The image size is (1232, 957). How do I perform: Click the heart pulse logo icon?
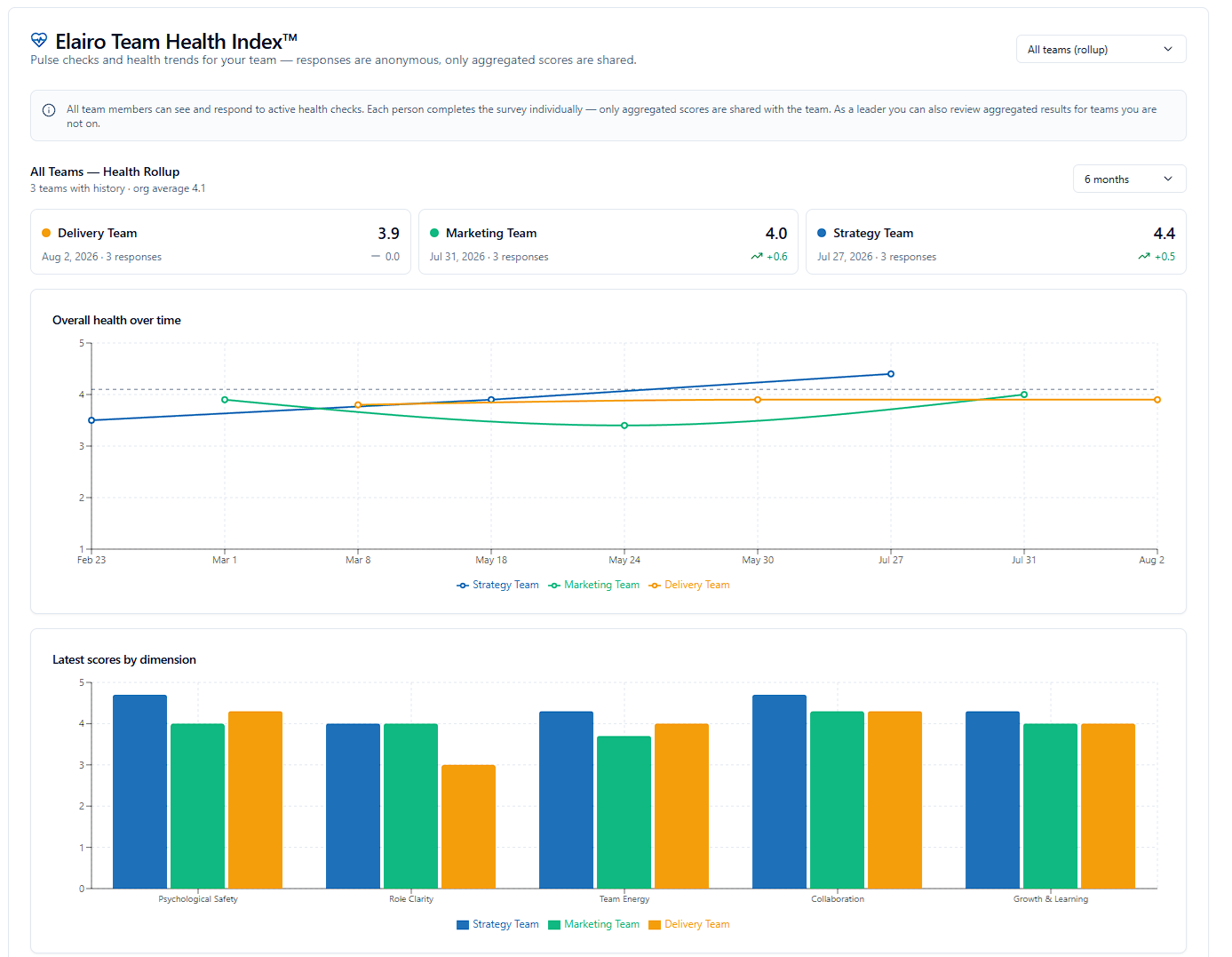pyautogui.click(x=39, y=40)
